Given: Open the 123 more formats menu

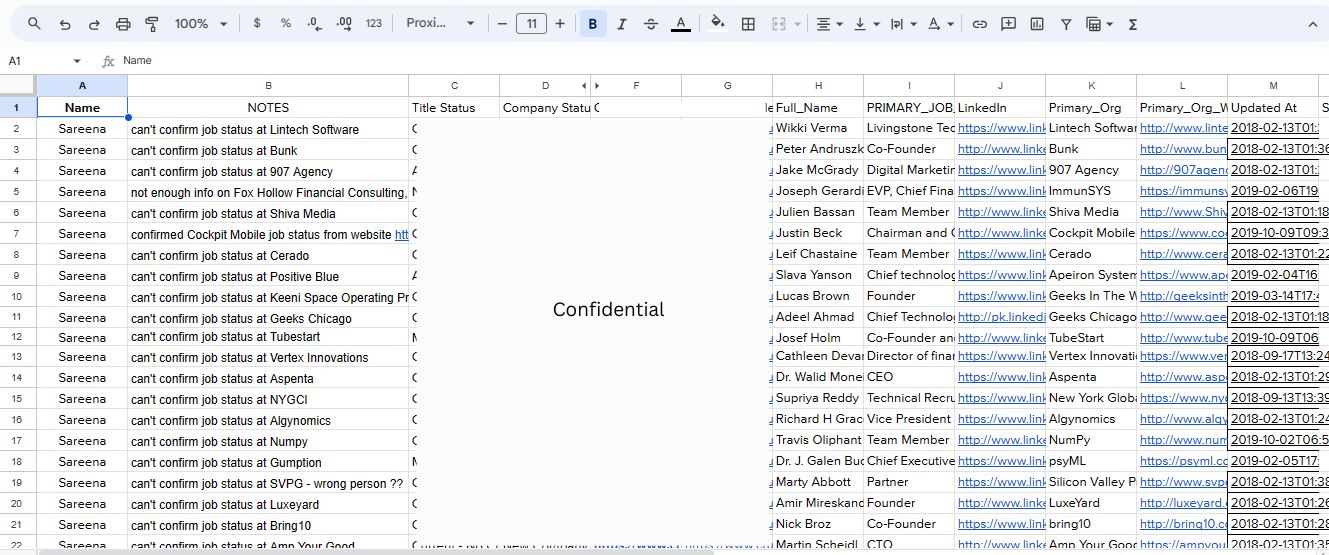Looking at the screenshot, I should tap(374, 24).
